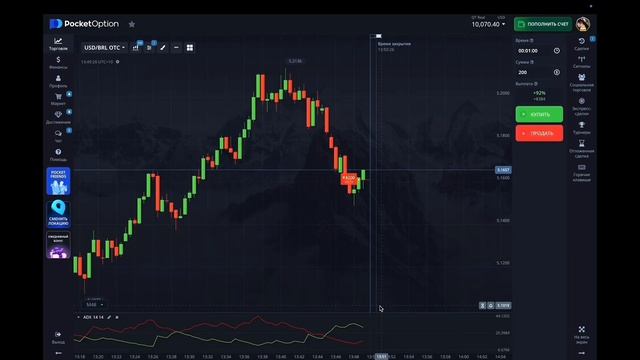Click the minus button in chart toolbar

click(x=176, y=48)
